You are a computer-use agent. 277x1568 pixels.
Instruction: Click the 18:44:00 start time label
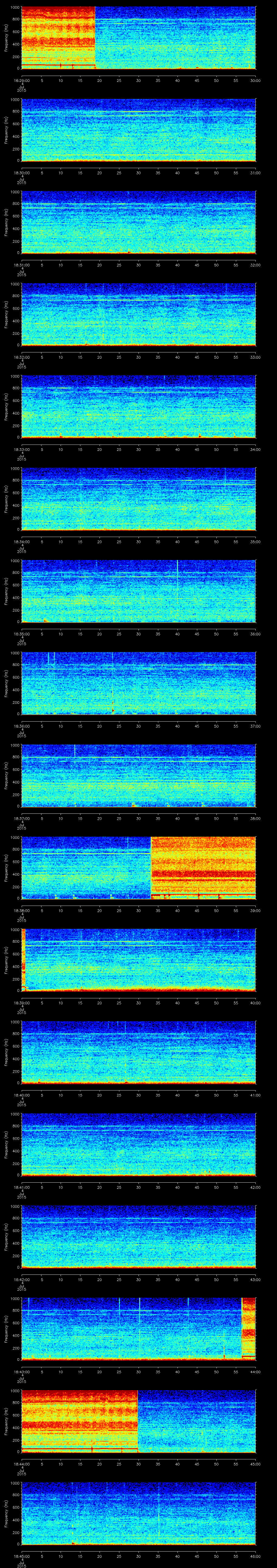[21, 1464]
